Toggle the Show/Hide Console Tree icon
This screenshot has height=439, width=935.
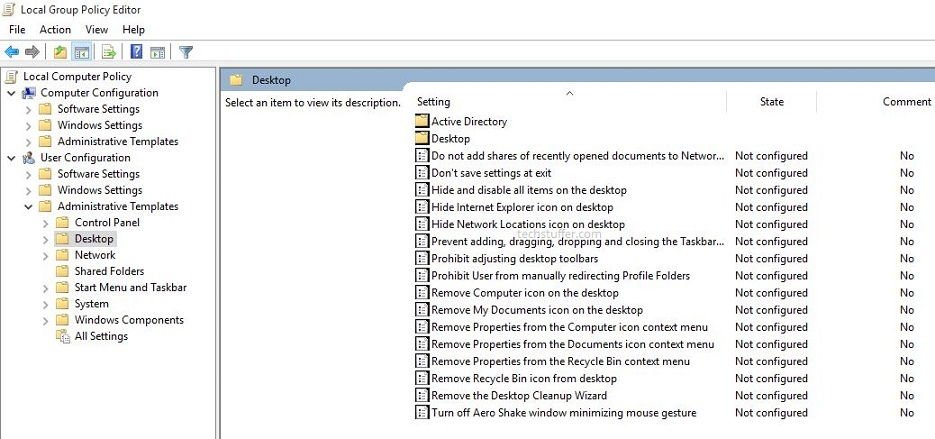point(82,52)
